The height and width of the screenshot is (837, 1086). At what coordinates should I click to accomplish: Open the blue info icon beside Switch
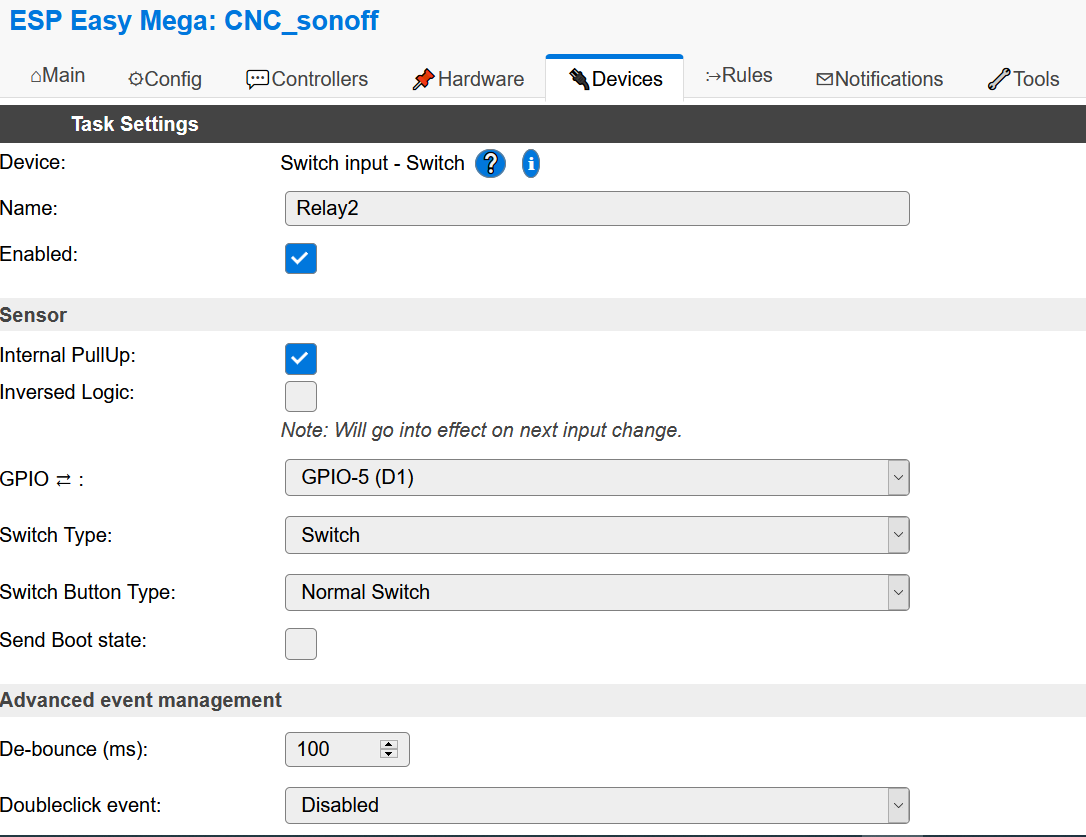(531, 164)
